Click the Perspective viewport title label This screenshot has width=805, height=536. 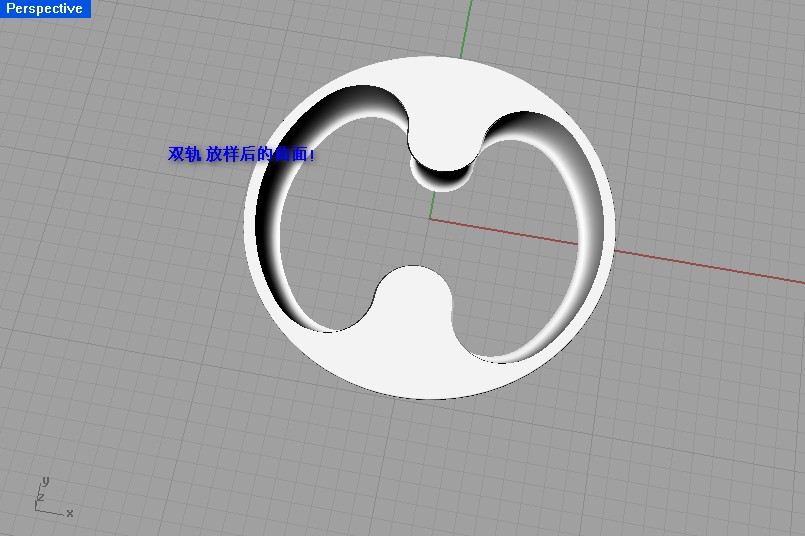tap(45, 9)
